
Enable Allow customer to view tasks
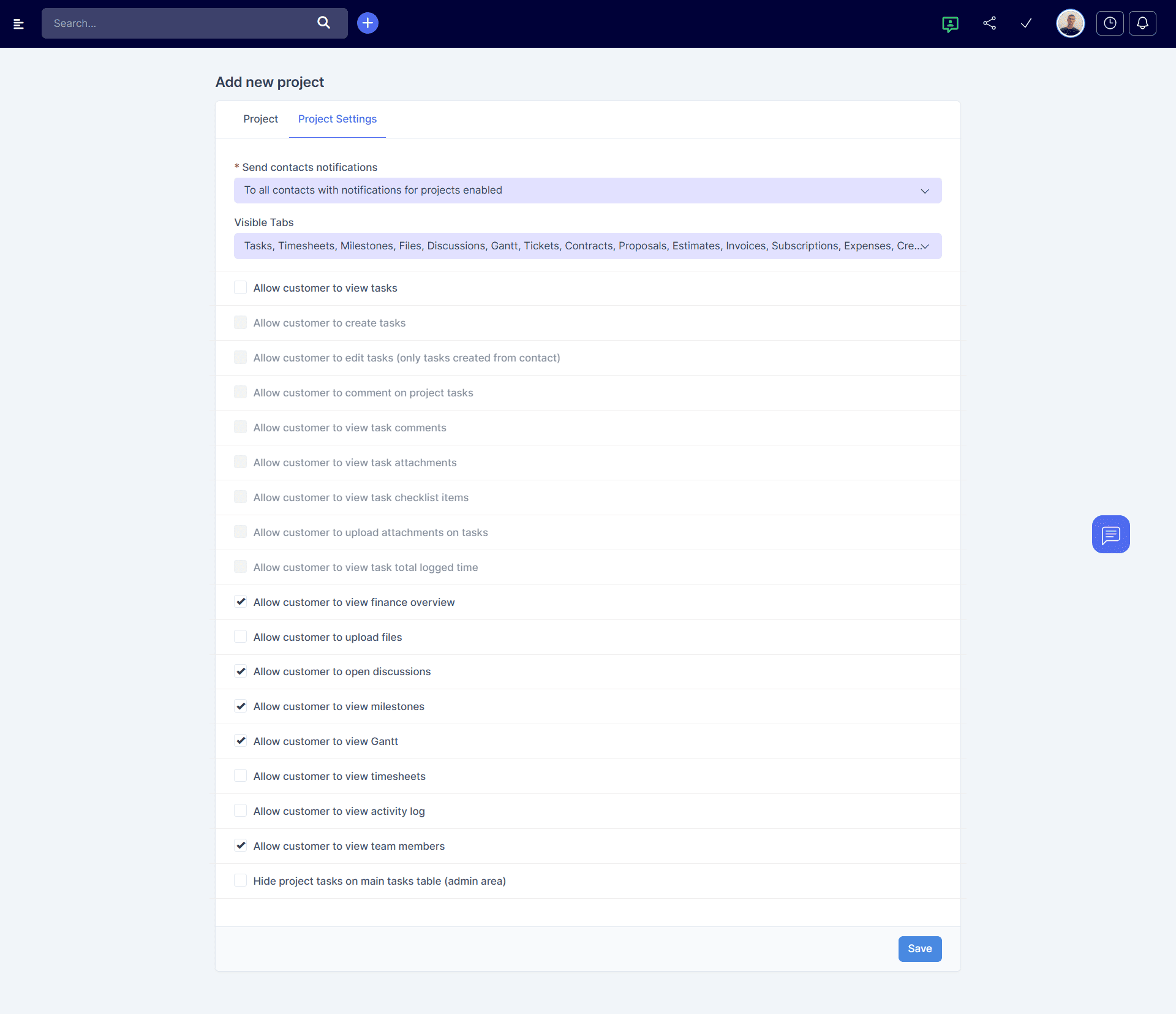coord(241,288)
